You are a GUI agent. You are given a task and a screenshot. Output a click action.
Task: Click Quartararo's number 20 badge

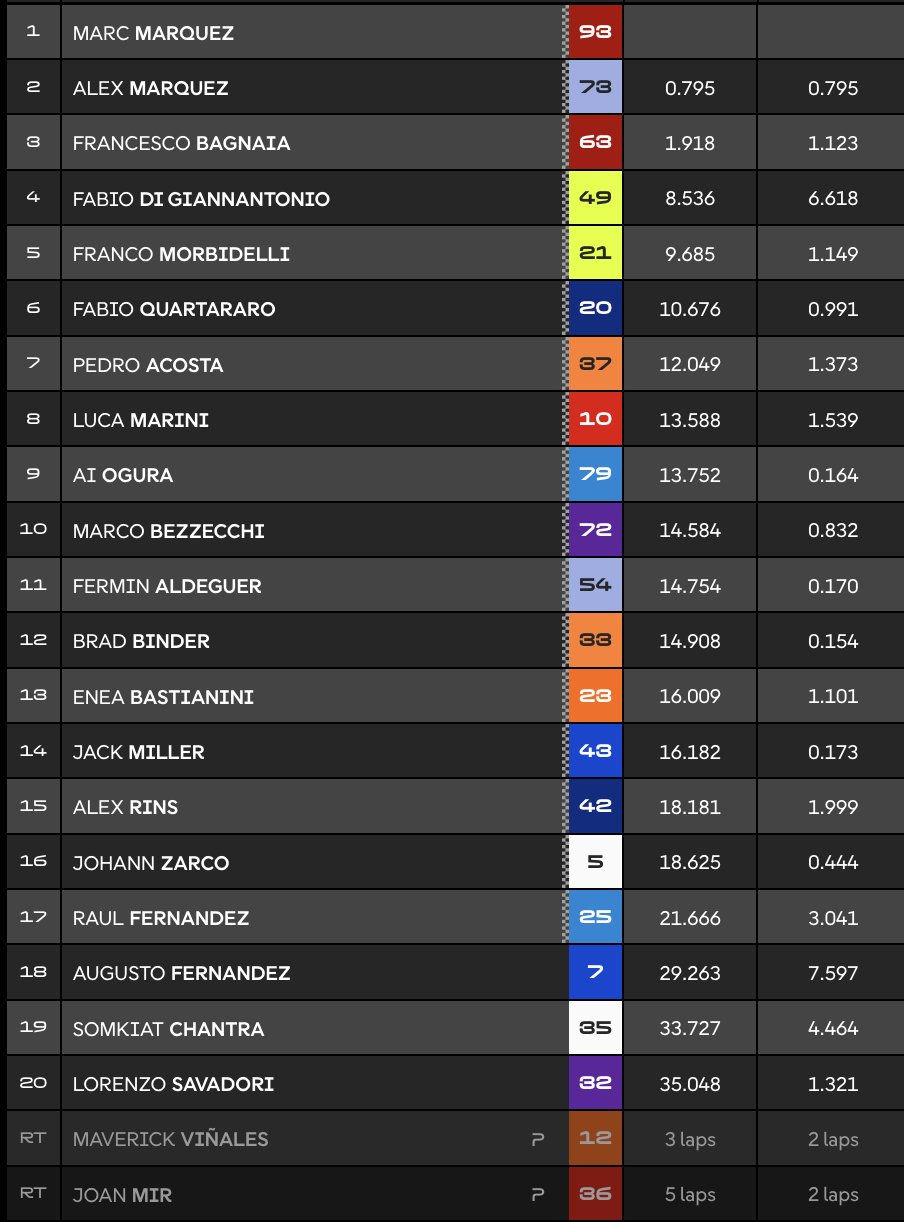click(x=595, y=309)
